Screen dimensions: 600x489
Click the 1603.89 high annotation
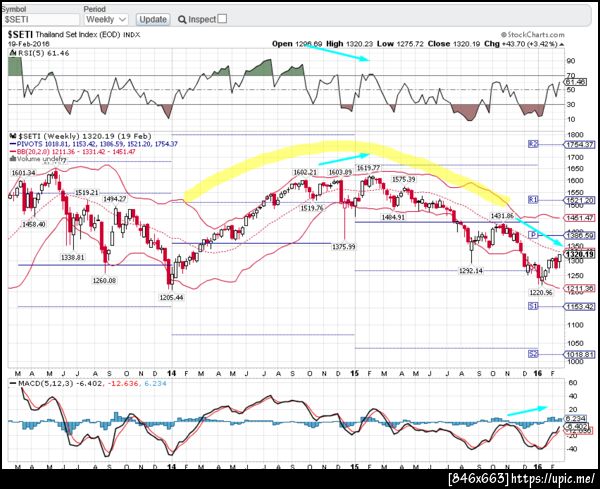[x=340, y=173]
